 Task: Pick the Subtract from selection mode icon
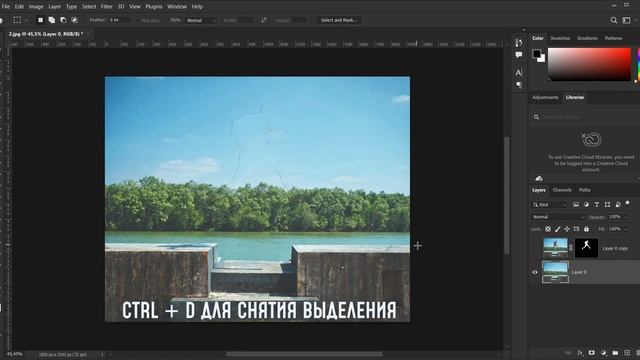[x=63, y=20]
